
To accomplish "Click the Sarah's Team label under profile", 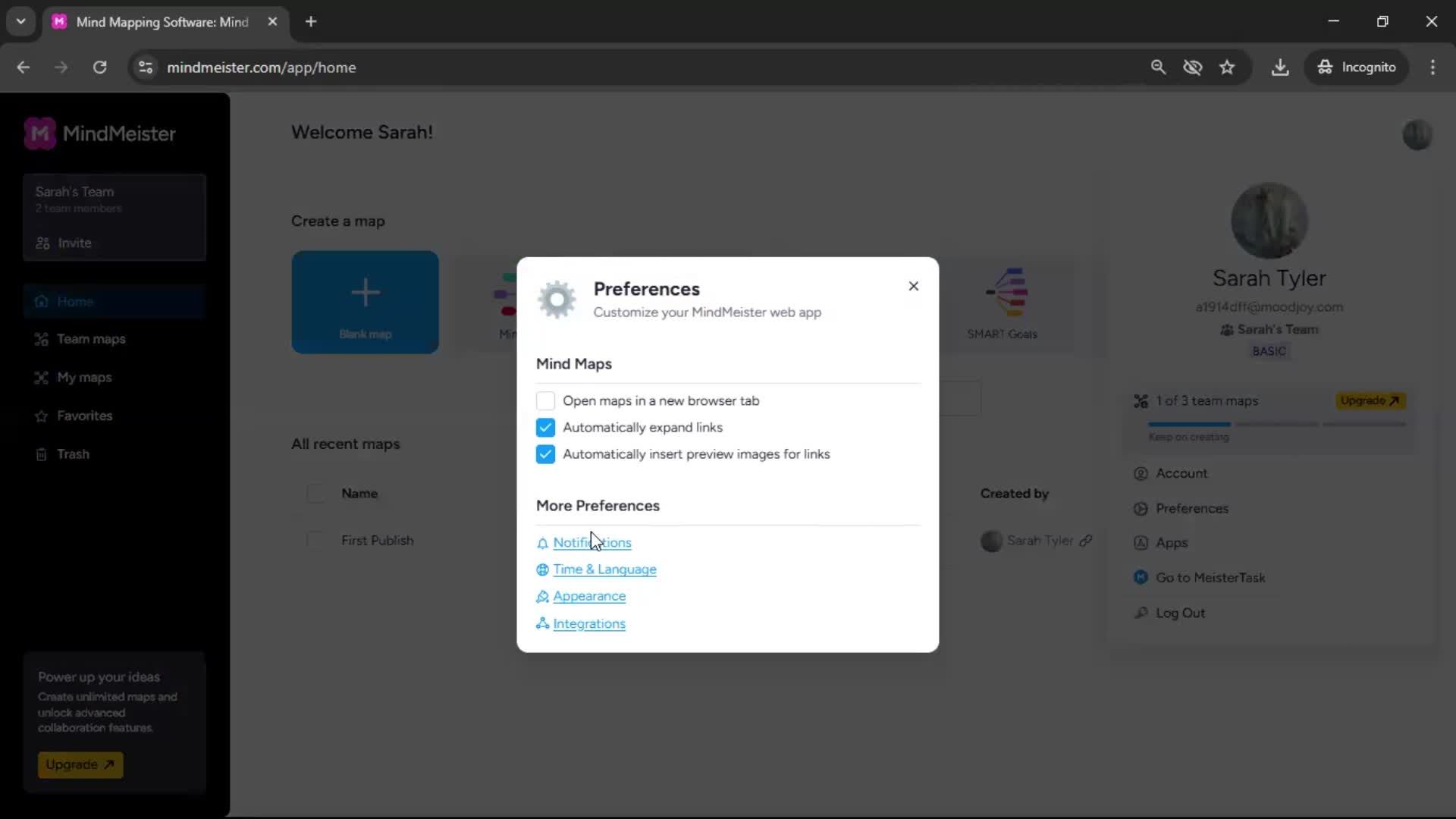I will (1269, 330).
